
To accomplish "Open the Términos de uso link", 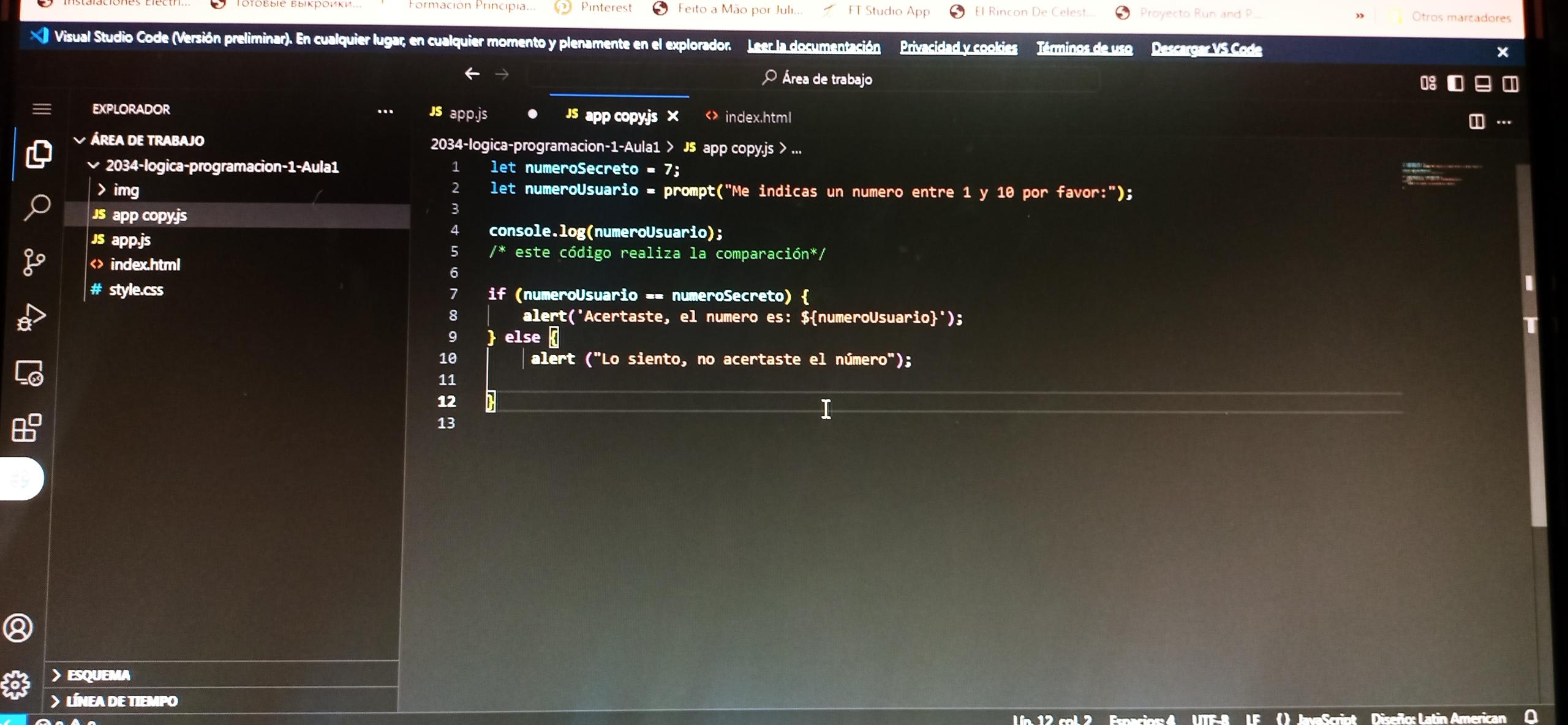I will click(1084, 48).
